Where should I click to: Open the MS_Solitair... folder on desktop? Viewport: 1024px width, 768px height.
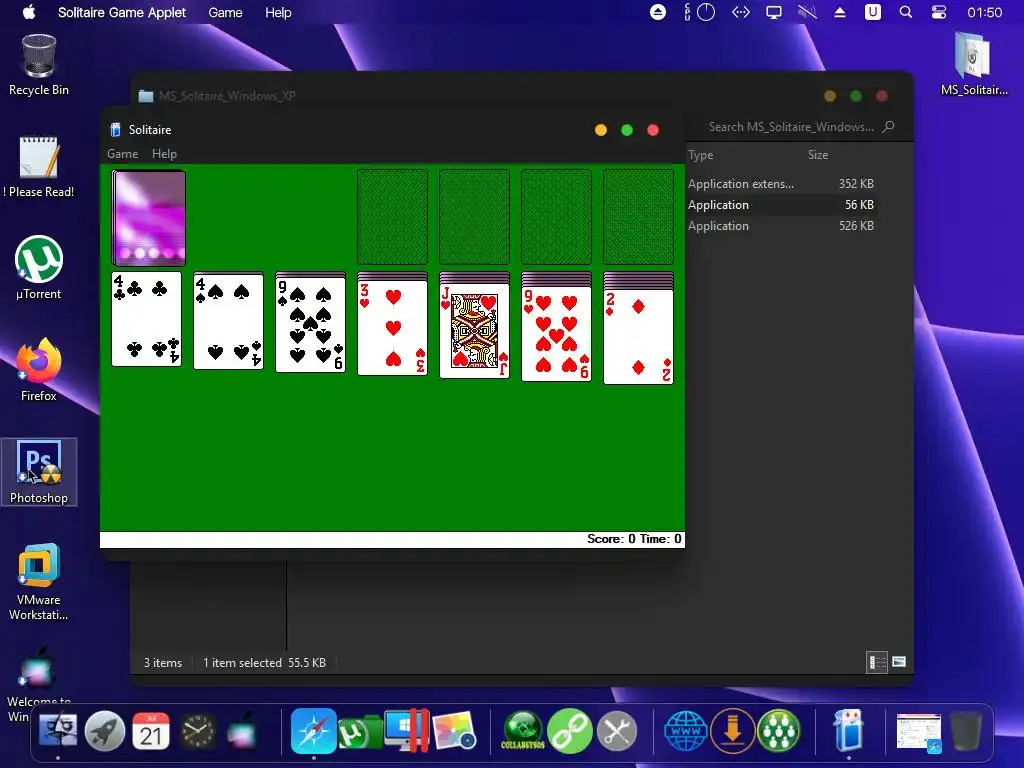click(974, 65)
